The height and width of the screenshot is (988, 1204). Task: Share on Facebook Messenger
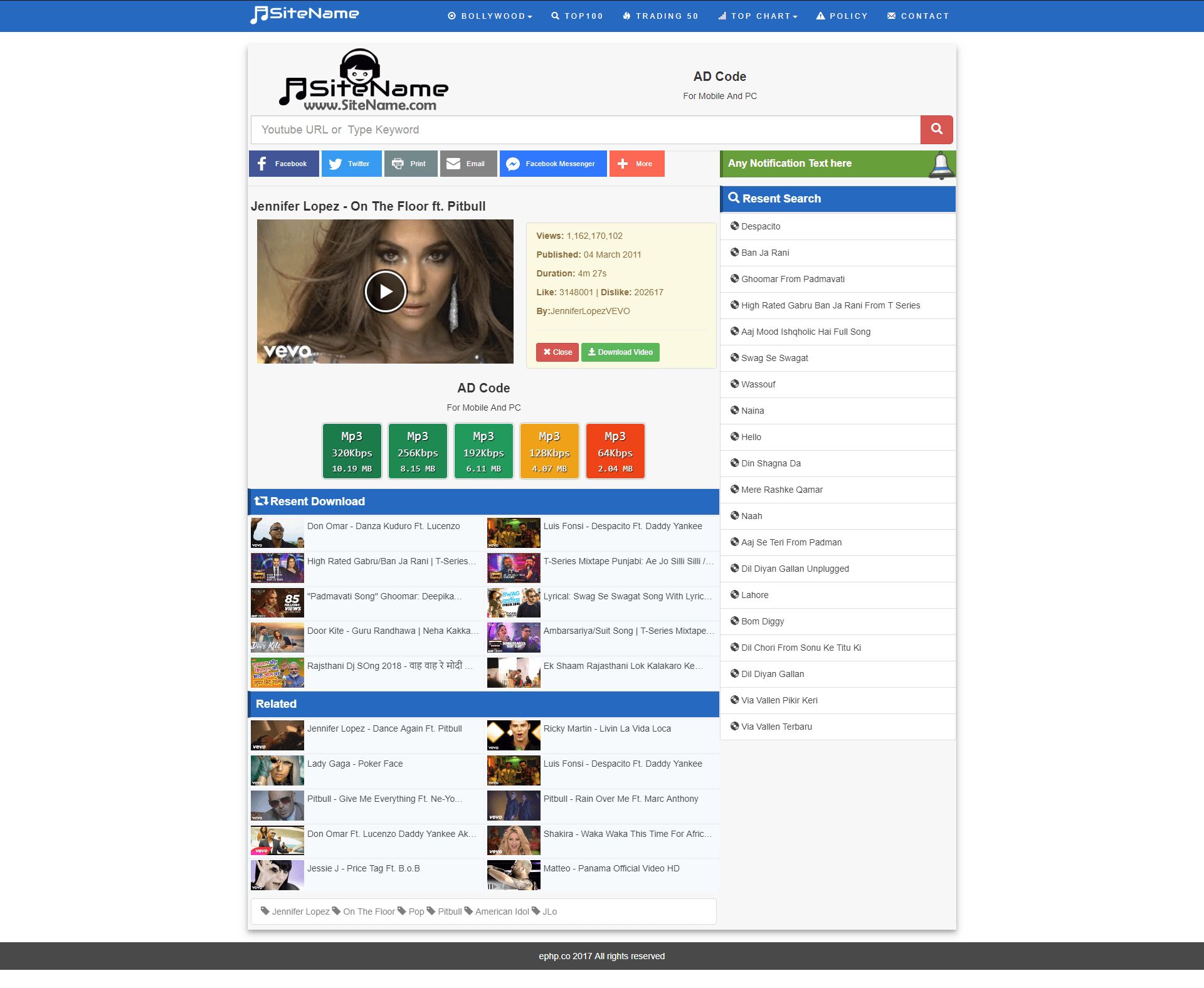[x=552, y=164]
